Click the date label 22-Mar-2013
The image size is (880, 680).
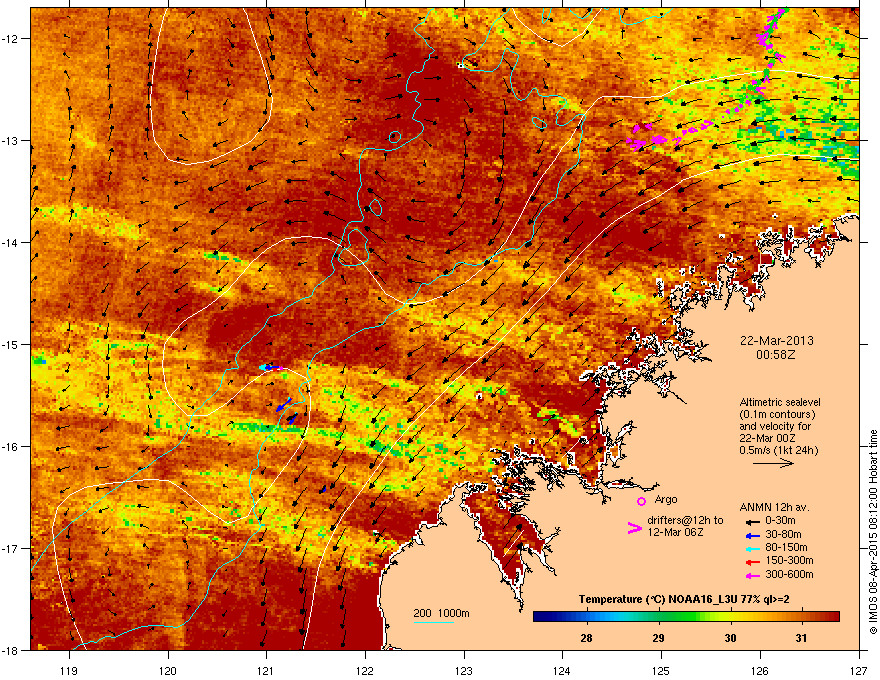776,341
